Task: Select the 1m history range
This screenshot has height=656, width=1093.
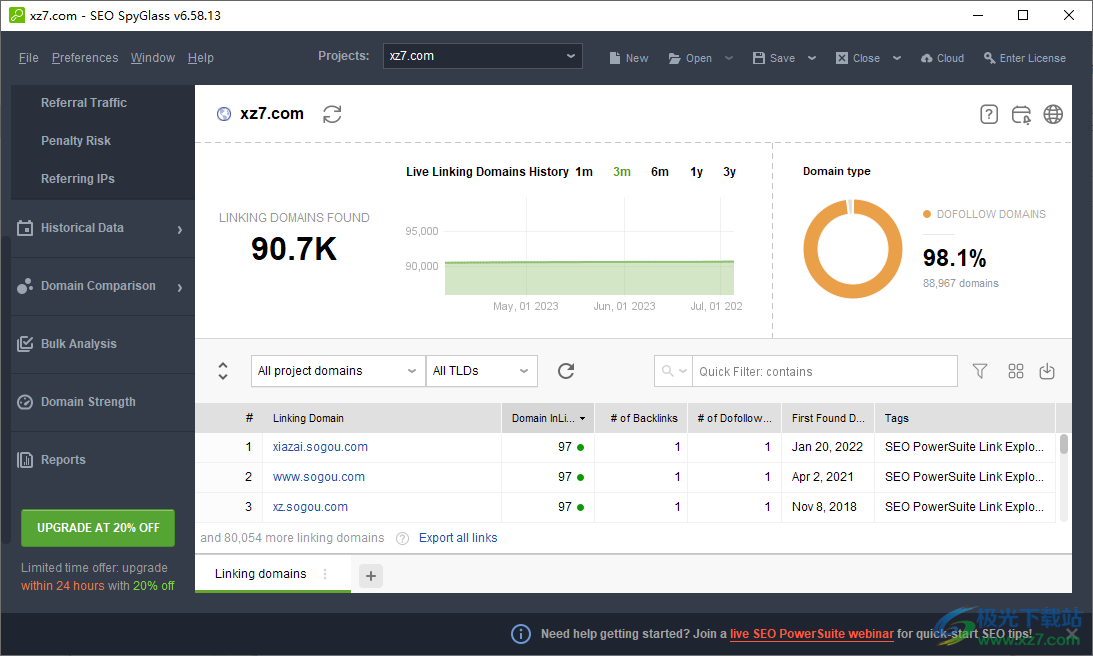Action: [x=584, y=171]
